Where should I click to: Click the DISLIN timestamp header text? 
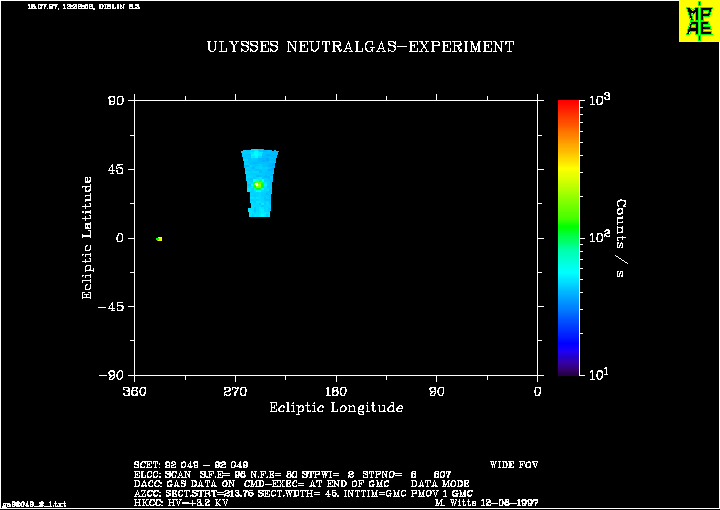[84, 7]
